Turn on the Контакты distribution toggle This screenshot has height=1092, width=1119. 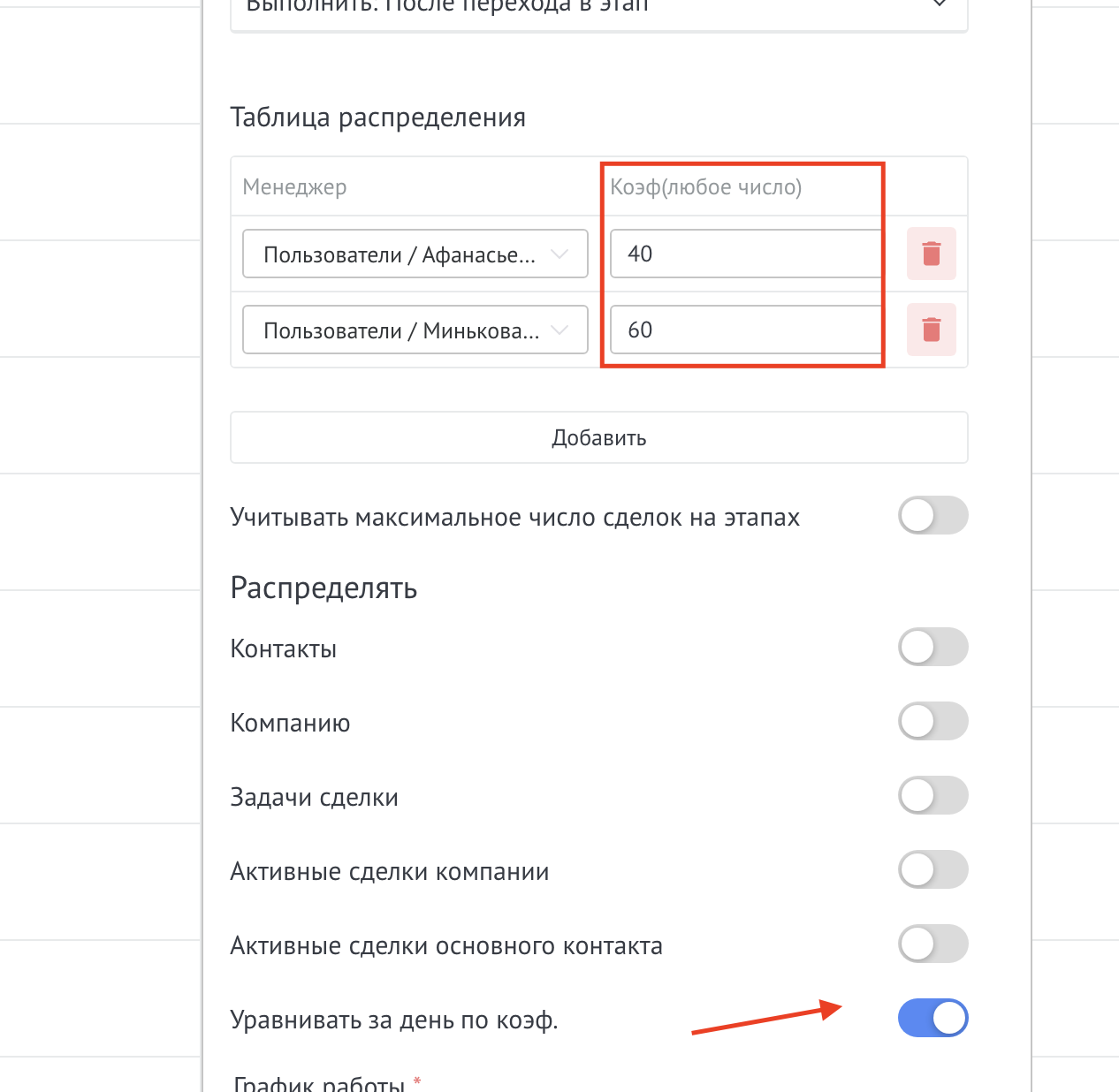pyautogui.click(x=932, y=648)
